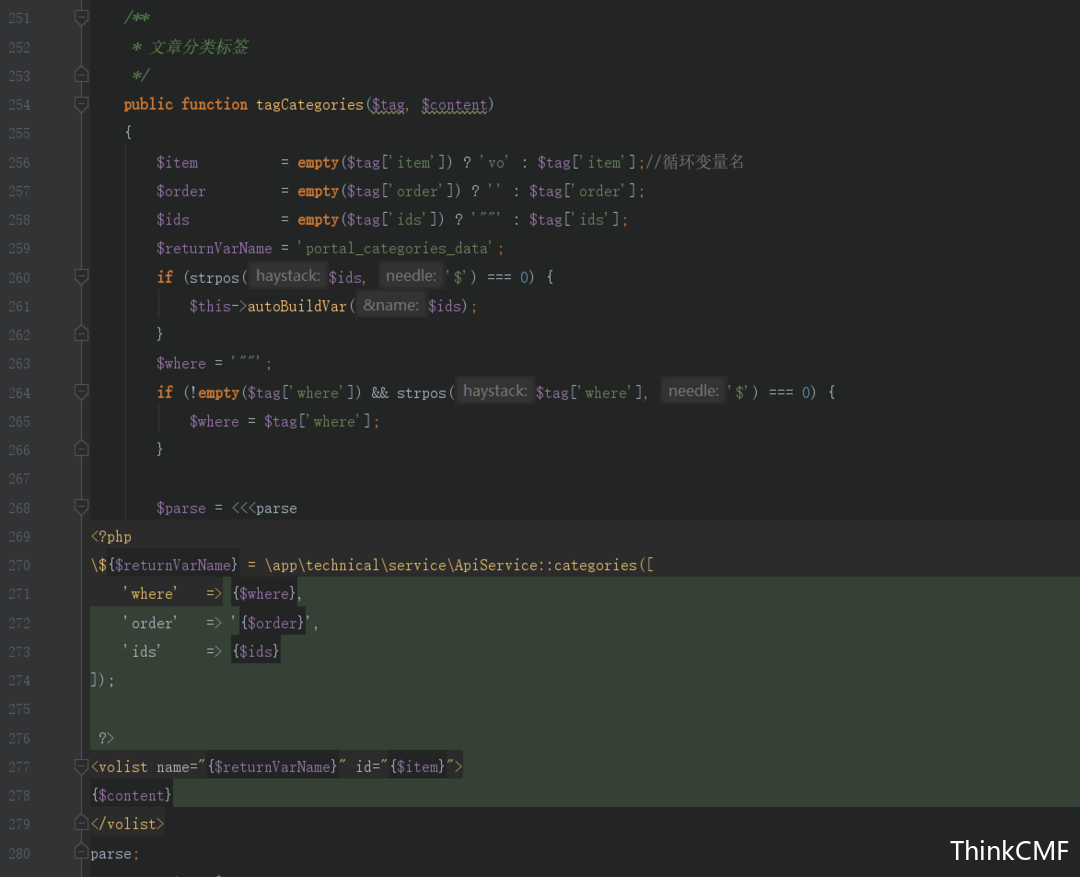Screen dimensions: 1080x877
Task: Click the 'ids' array key on line 273
Action: (x=143, y=652)
